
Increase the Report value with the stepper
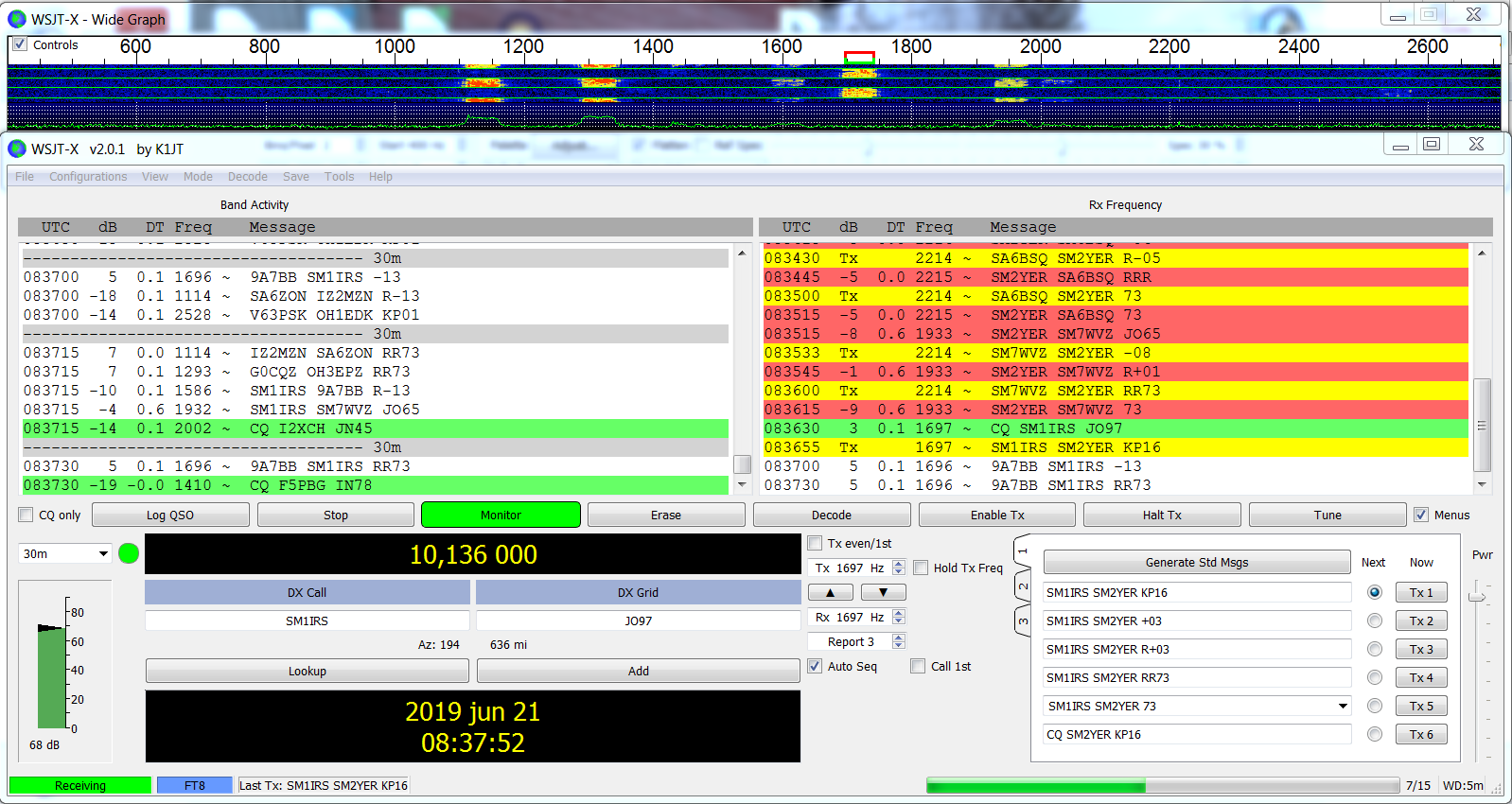[899, 638]
